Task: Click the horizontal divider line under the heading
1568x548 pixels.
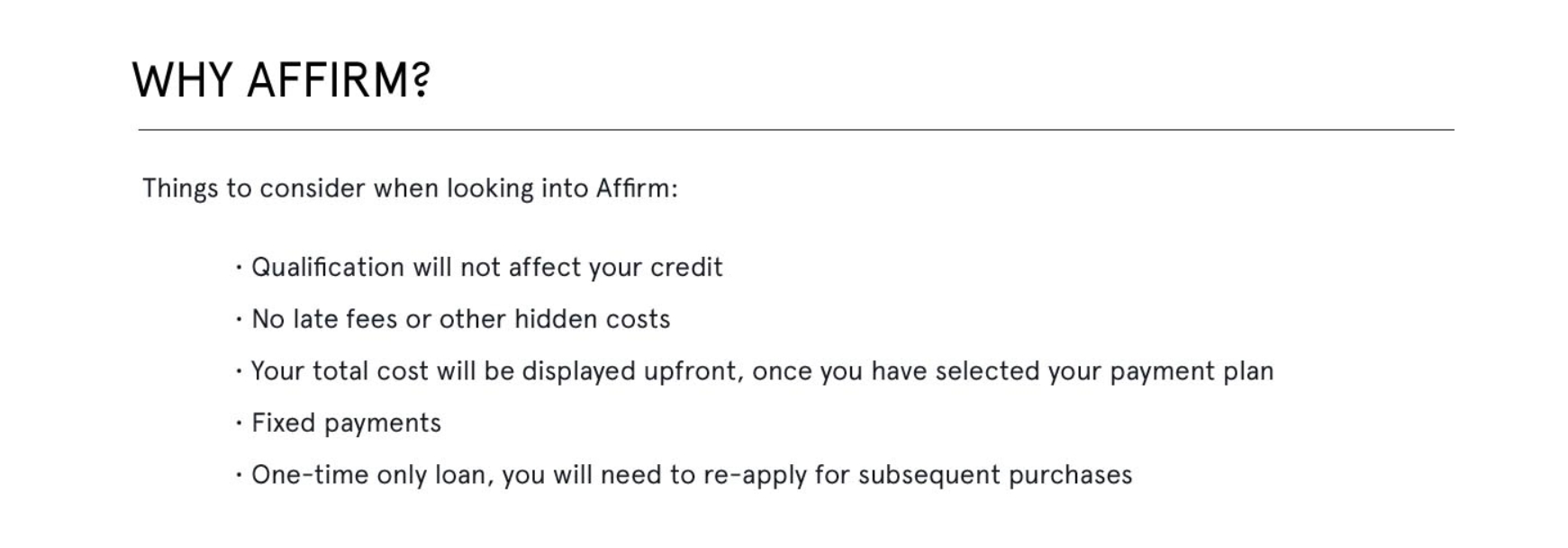Action: pyautogui.click(x=795, y=130)
